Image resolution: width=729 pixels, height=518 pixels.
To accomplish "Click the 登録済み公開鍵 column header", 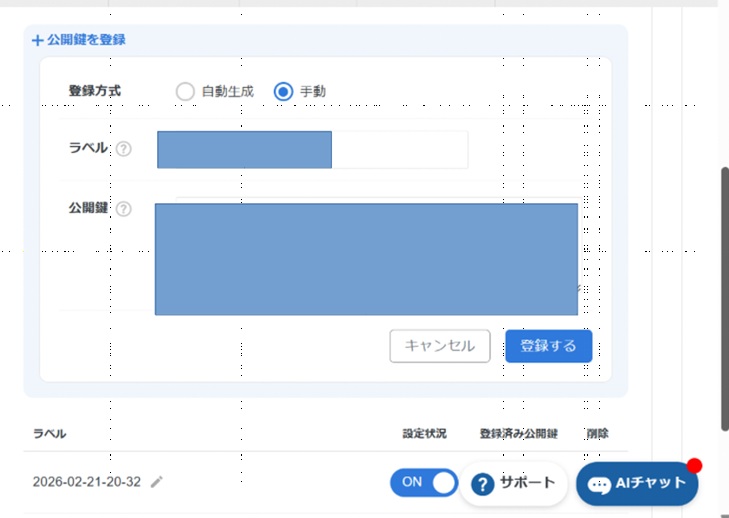I will [x=518, y=434].
